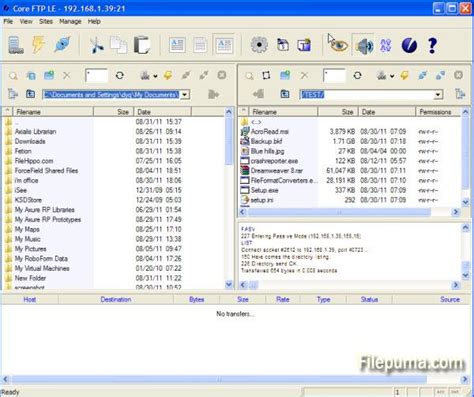Image resolution: width=474 pixels, height=397 pixels.
Task: Click the Status column in transfer queue
Action: point(369,299)
